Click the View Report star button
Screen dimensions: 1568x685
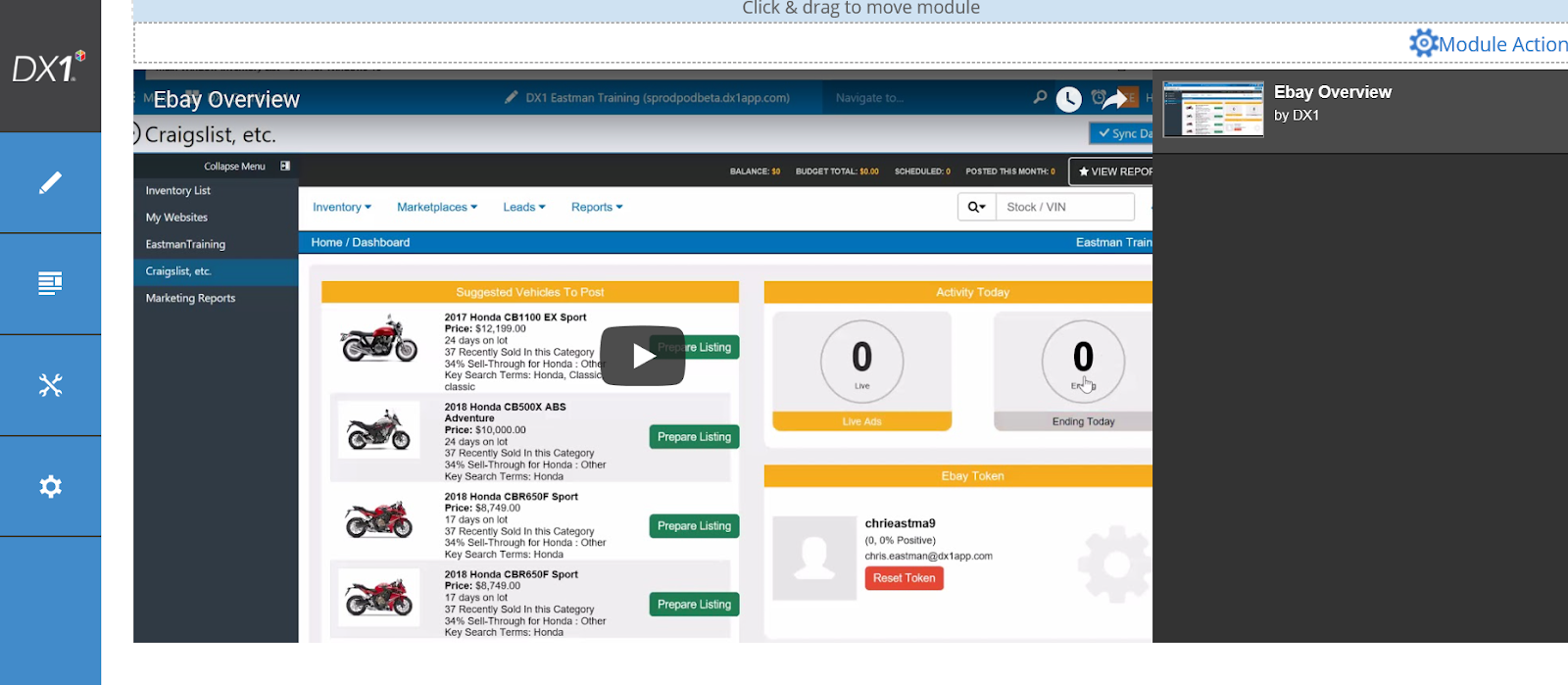tap(1113, 171)
